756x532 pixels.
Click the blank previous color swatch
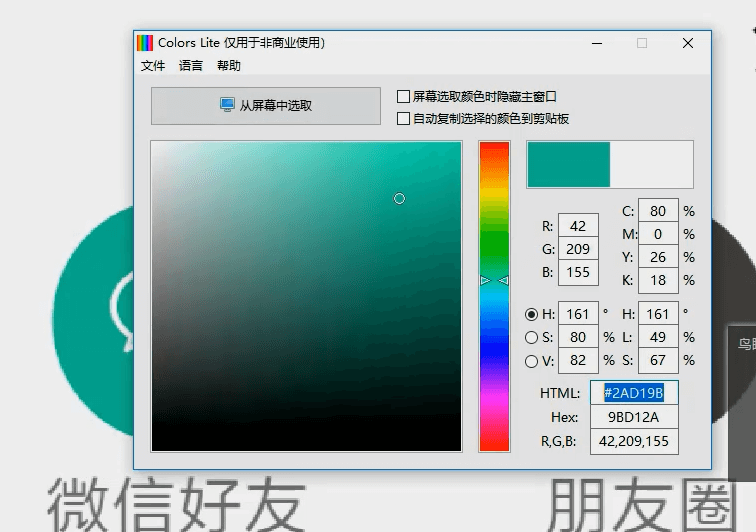click(x=651, y=164)
